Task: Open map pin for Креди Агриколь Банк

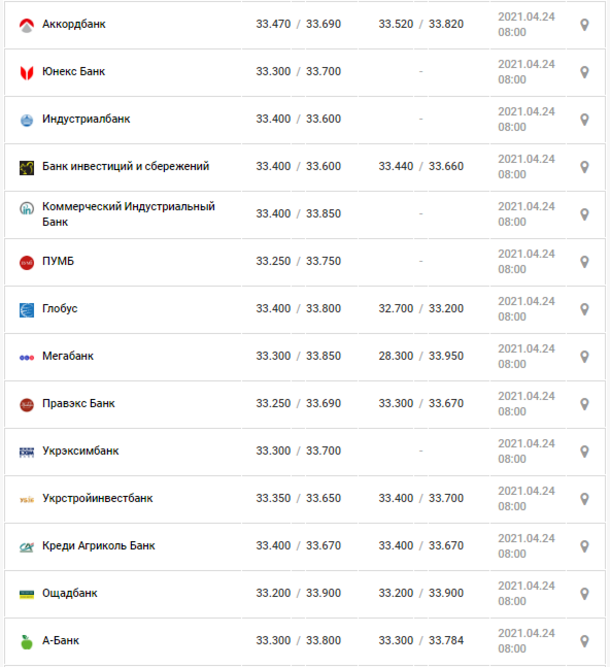Action: [x=585, y=547]
